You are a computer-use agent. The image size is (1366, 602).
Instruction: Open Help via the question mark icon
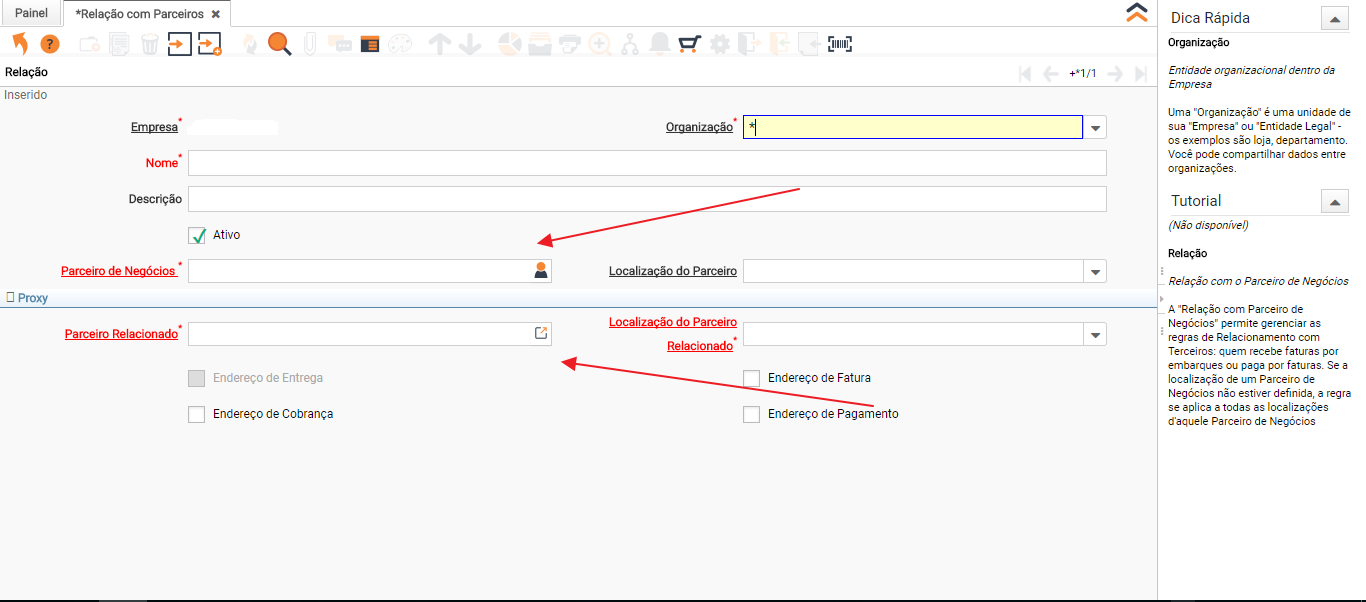click(x=50, y=44)
